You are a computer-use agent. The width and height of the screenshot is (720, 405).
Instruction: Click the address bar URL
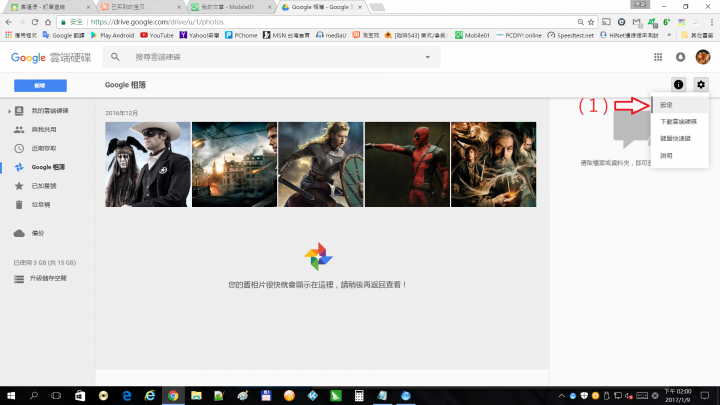[157, 22]
